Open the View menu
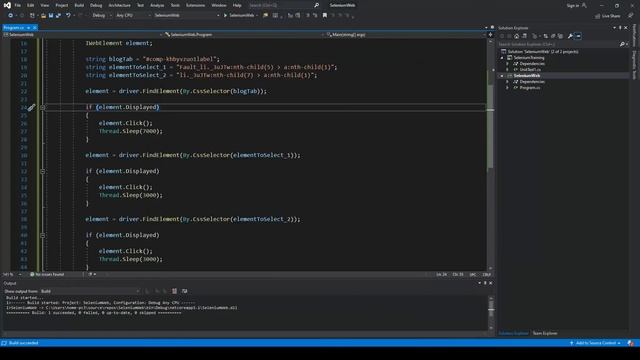 [x=44, y=5]
